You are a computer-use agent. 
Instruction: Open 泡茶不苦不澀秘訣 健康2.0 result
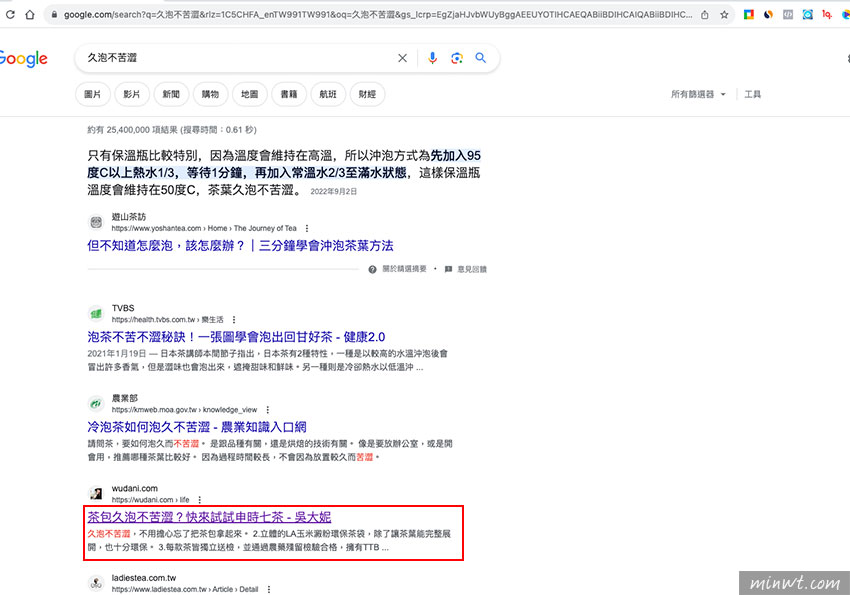coord(236,337)
